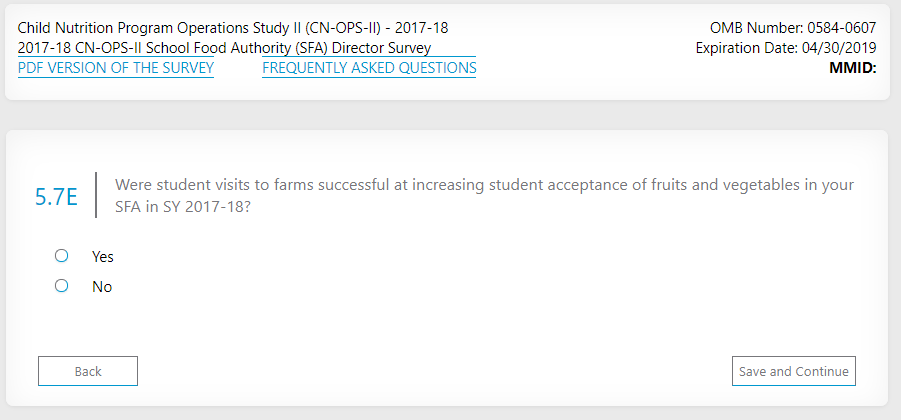901x420 pixels.
Task: Click the vertical divider beside 5.7E
Action: click(x=97, y=195)
